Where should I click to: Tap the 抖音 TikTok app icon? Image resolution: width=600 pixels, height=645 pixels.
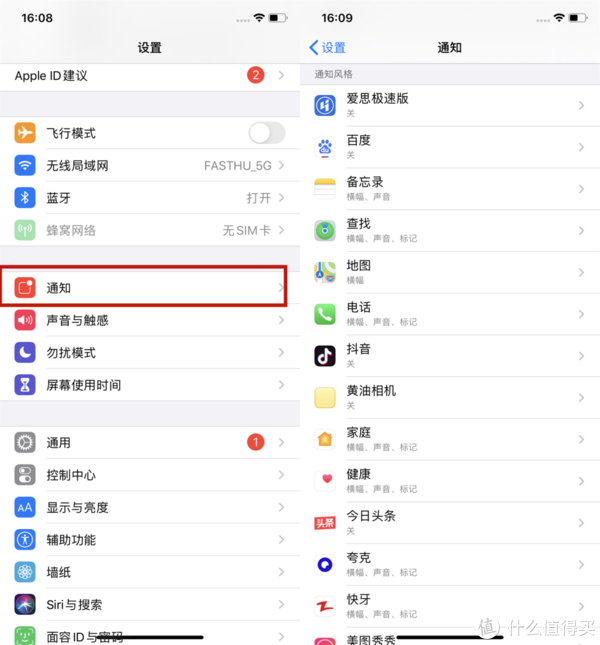click(x=325, y=356)
